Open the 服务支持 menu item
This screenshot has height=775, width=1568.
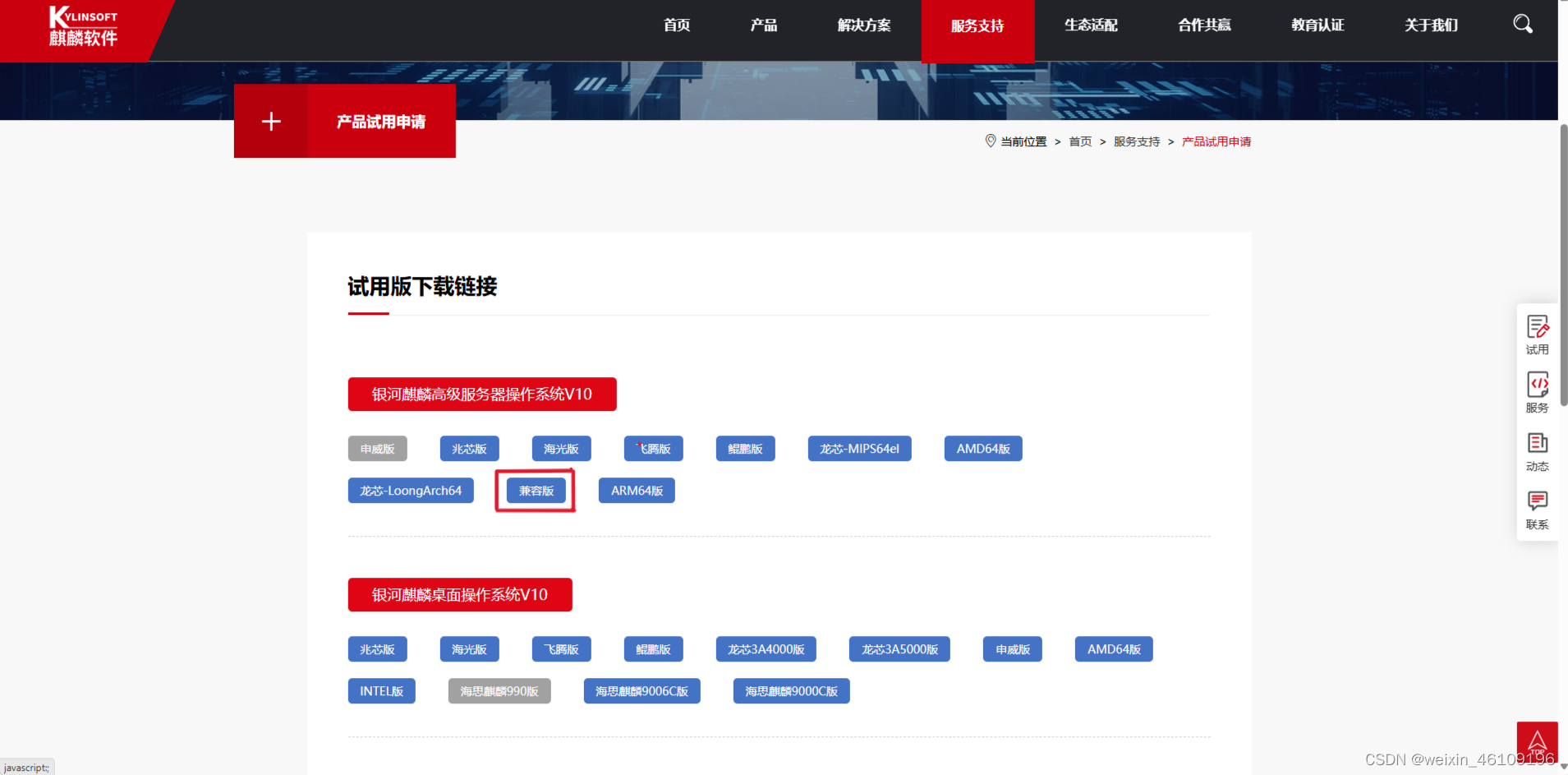pos(977,30)
